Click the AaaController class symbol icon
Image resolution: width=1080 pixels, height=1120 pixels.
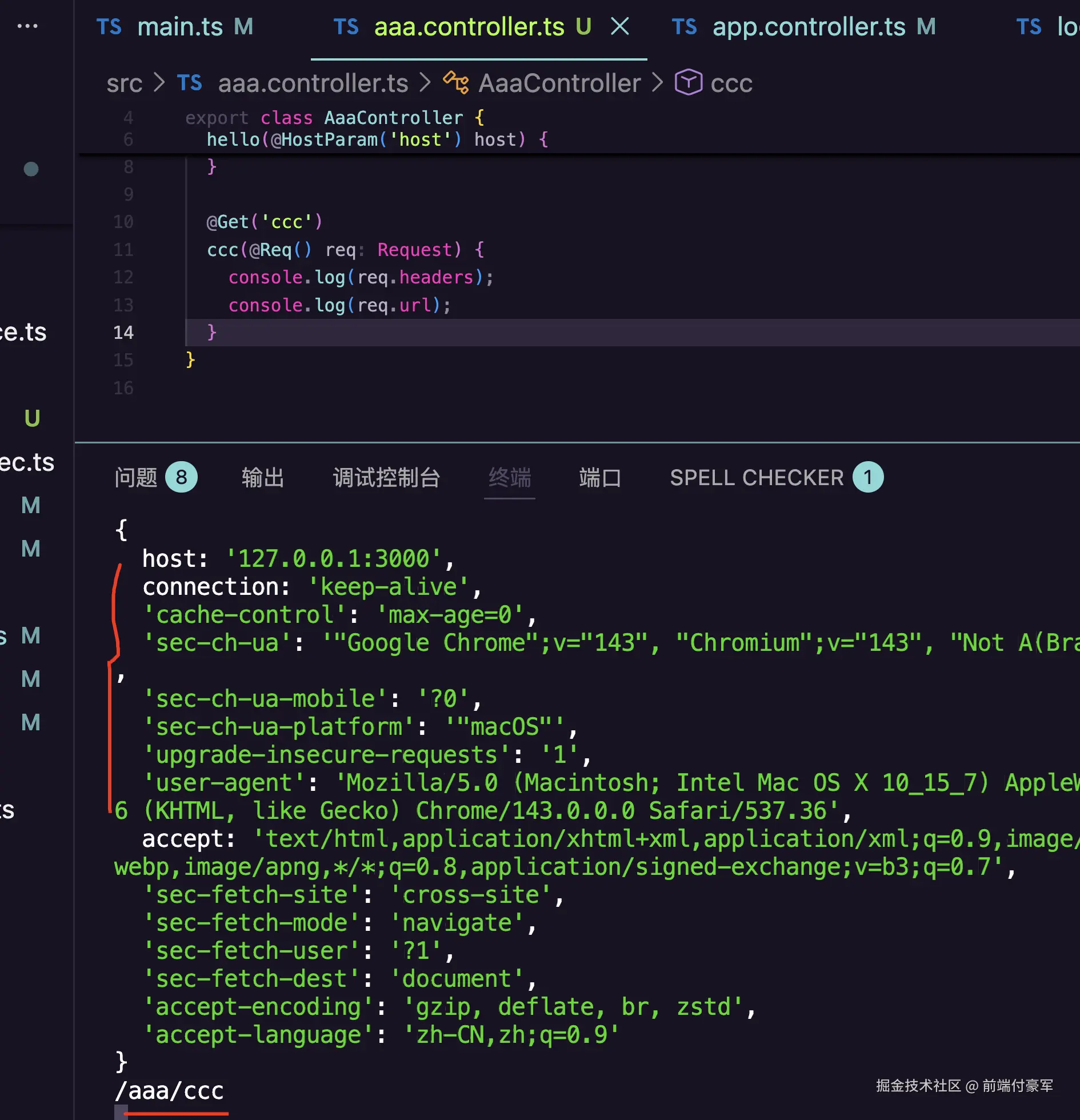pos(456,83)
